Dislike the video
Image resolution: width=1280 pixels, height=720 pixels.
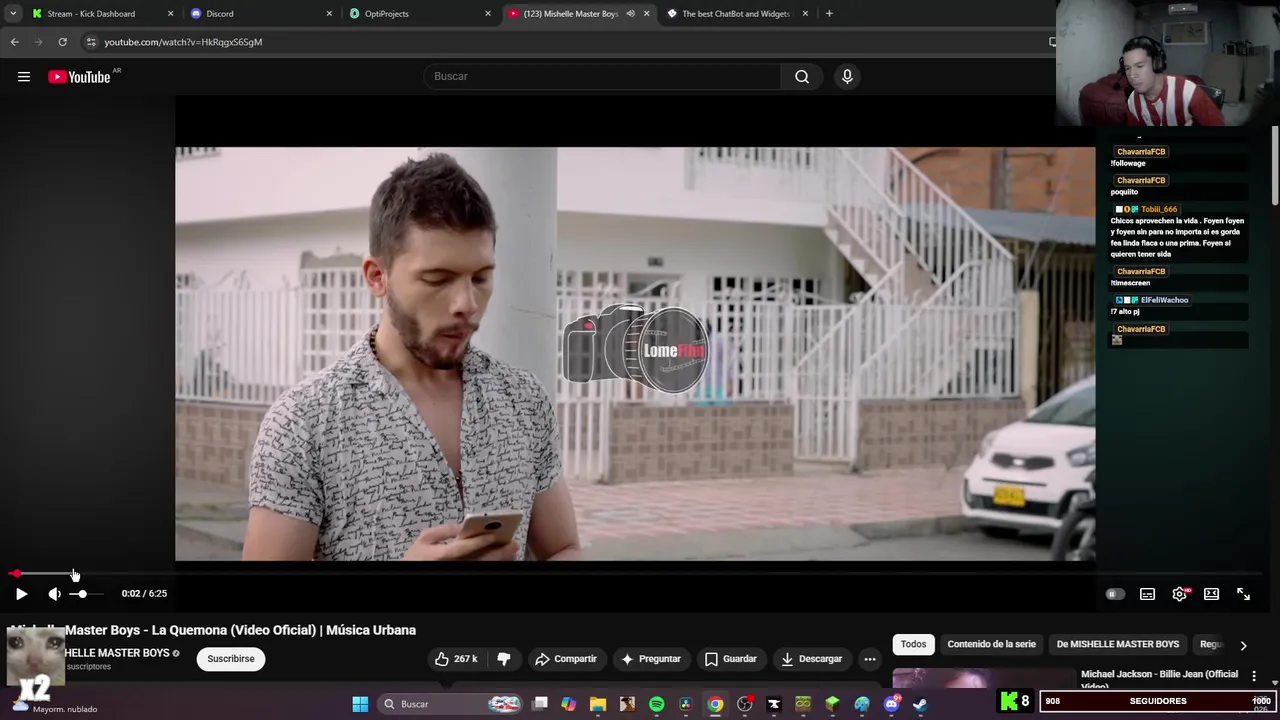tap(504, 659)
